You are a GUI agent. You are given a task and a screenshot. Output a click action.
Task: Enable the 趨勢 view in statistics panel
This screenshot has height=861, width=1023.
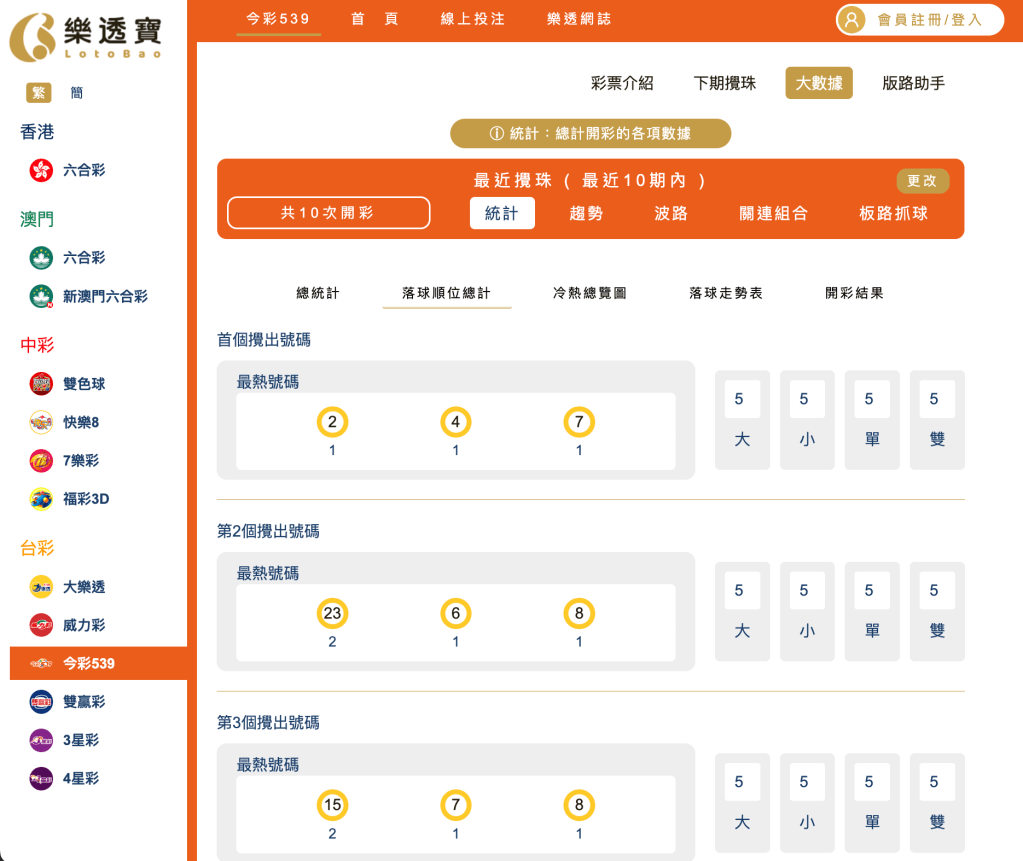(x=586, y=213)
